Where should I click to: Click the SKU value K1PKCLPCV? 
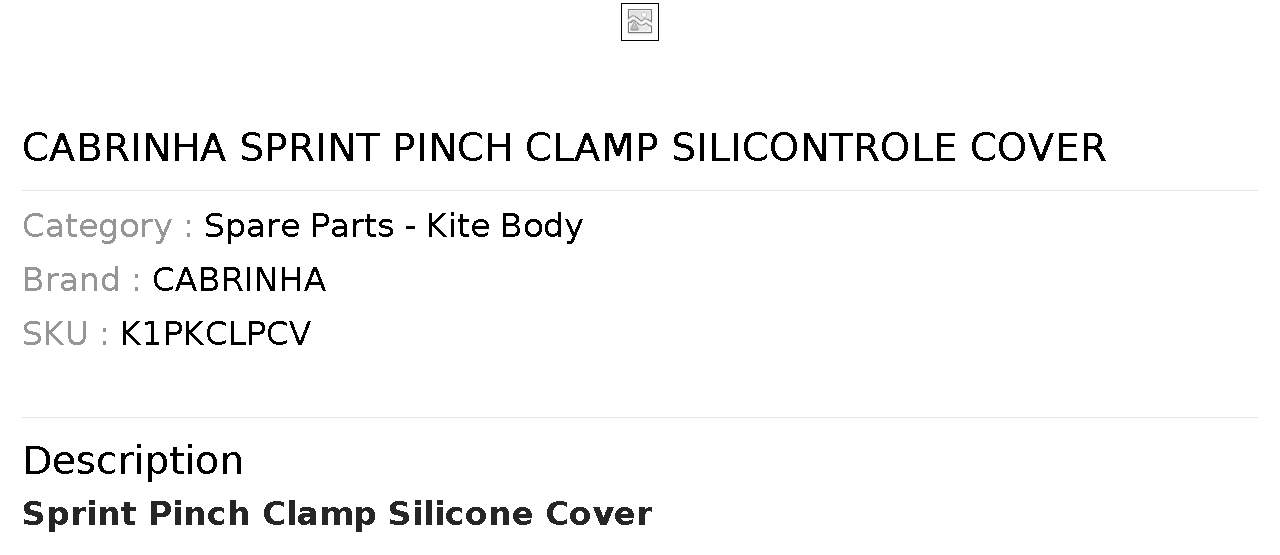pos(216,334)
